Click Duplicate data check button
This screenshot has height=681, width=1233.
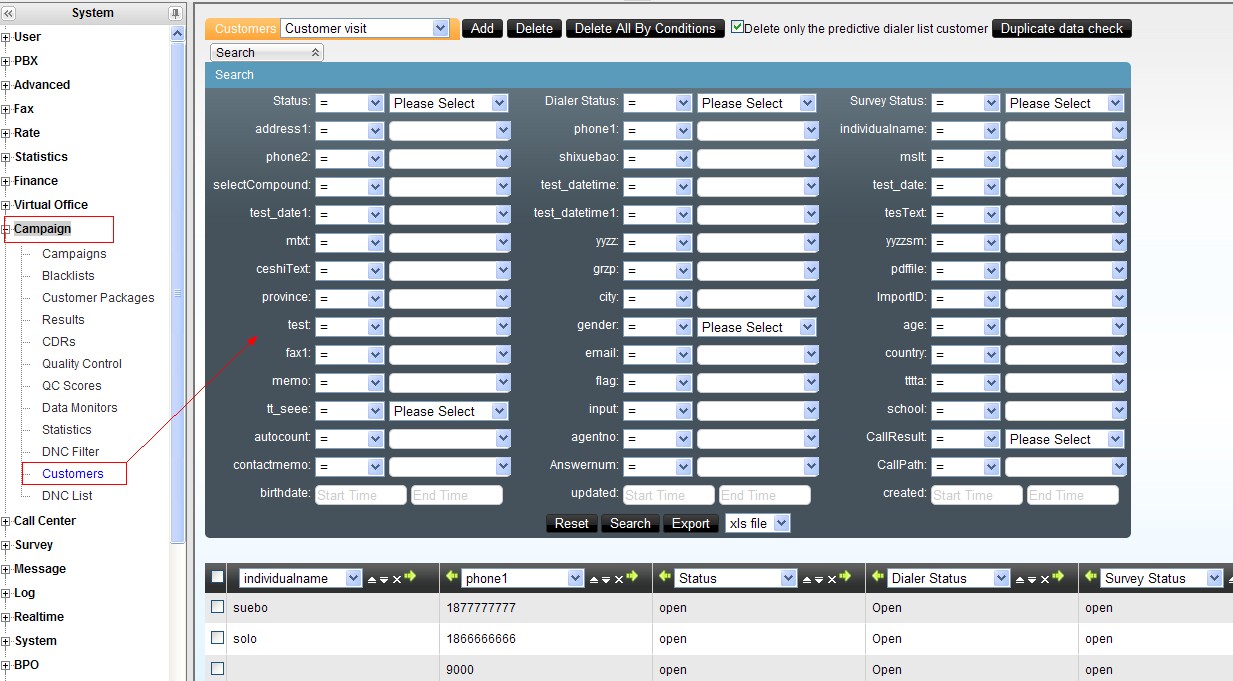tap(1061, 28)
